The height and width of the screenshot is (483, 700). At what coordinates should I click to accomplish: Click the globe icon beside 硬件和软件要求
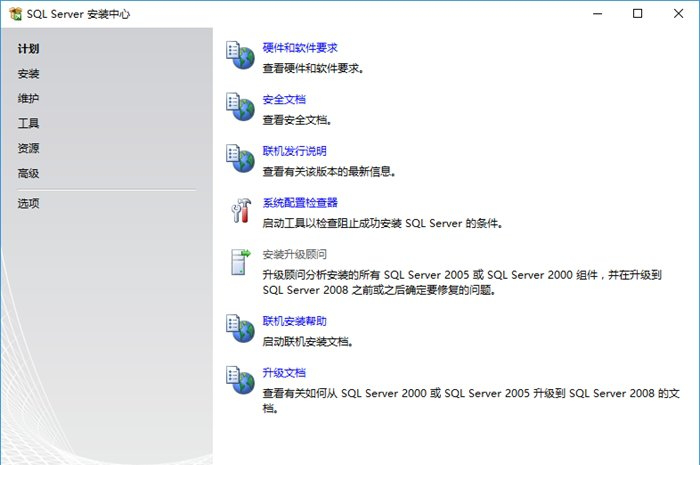(240, 55)
